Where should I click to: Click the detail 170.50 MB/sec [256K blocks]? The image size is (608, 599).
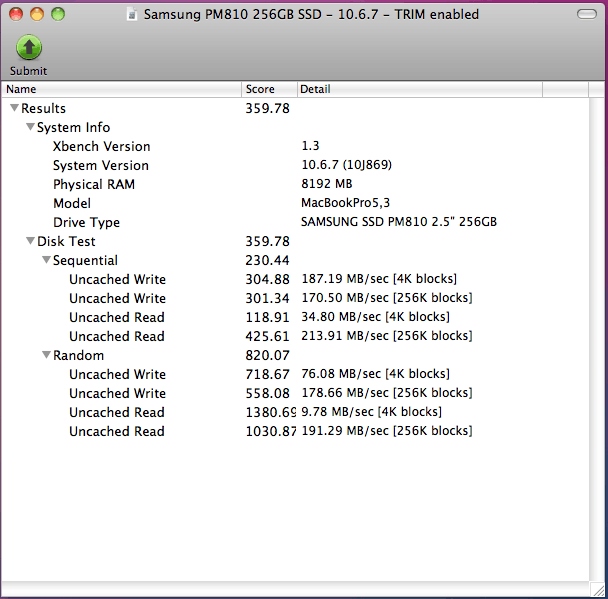click(387, 298)
